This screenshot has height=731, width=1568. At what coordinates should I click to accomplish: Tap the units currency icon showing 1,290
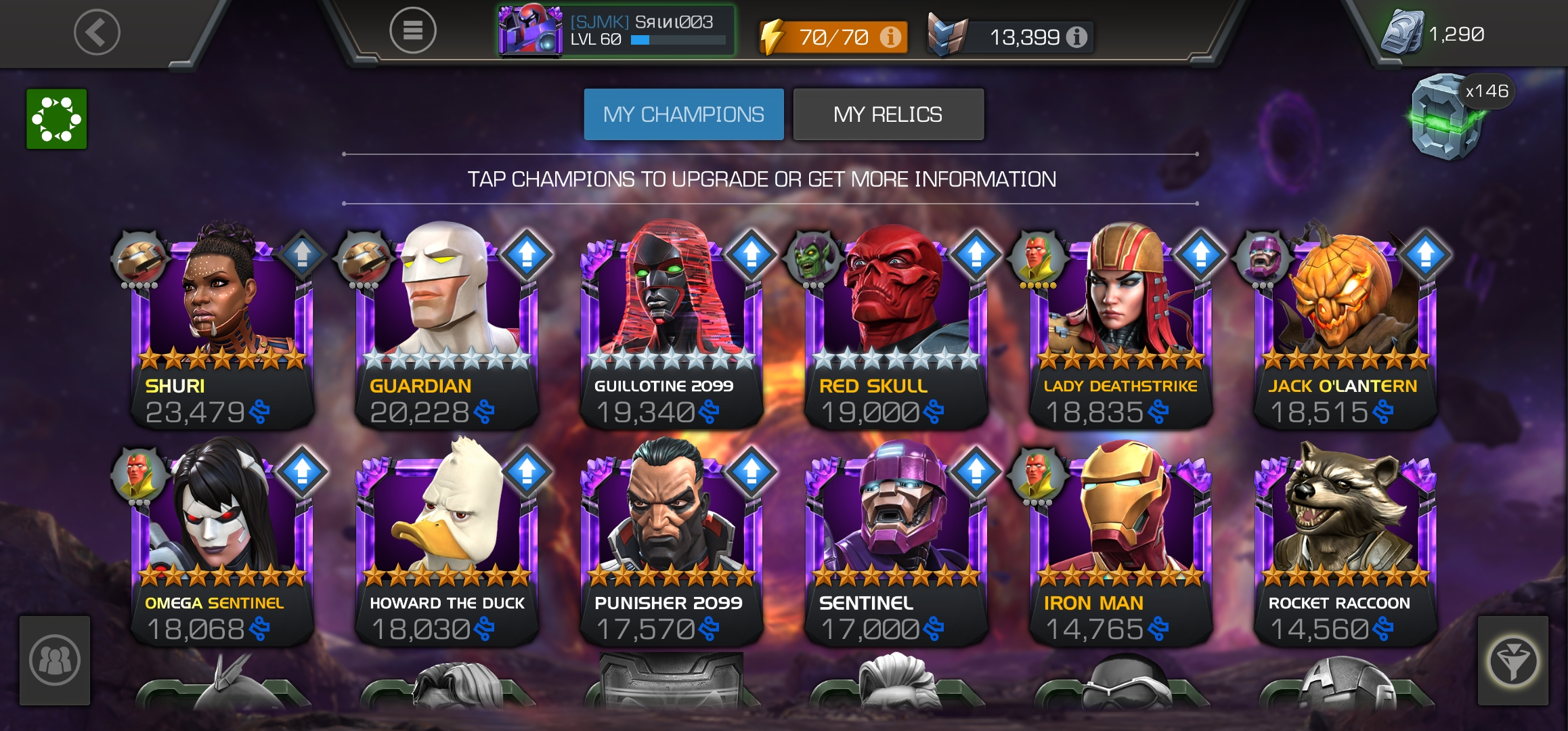[x=1403, y=32]
